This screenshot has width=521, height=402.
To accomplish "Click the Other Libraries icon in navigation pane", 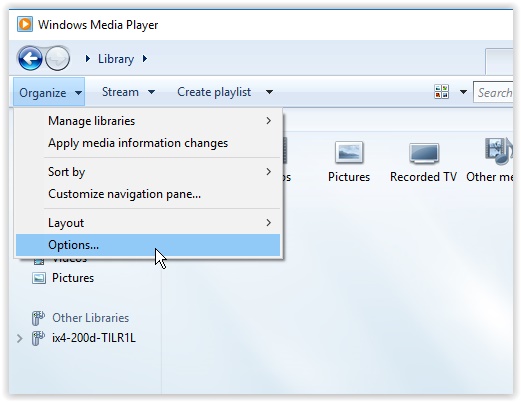I will point(38,318).
